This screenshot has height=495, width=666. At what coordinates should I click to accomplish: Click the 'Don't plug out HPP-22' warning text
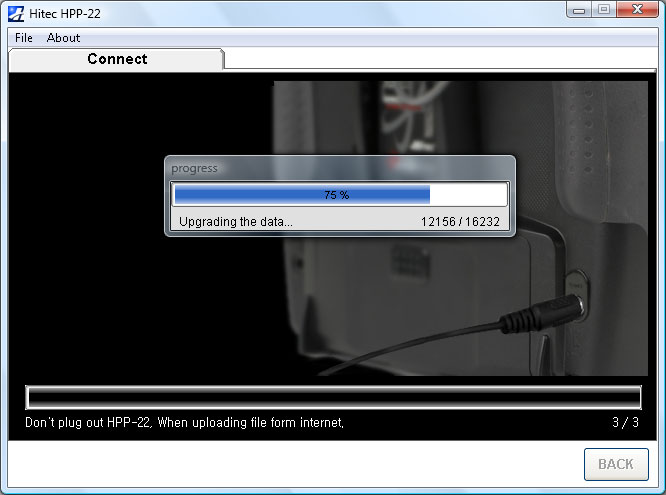tap(184, 422)
